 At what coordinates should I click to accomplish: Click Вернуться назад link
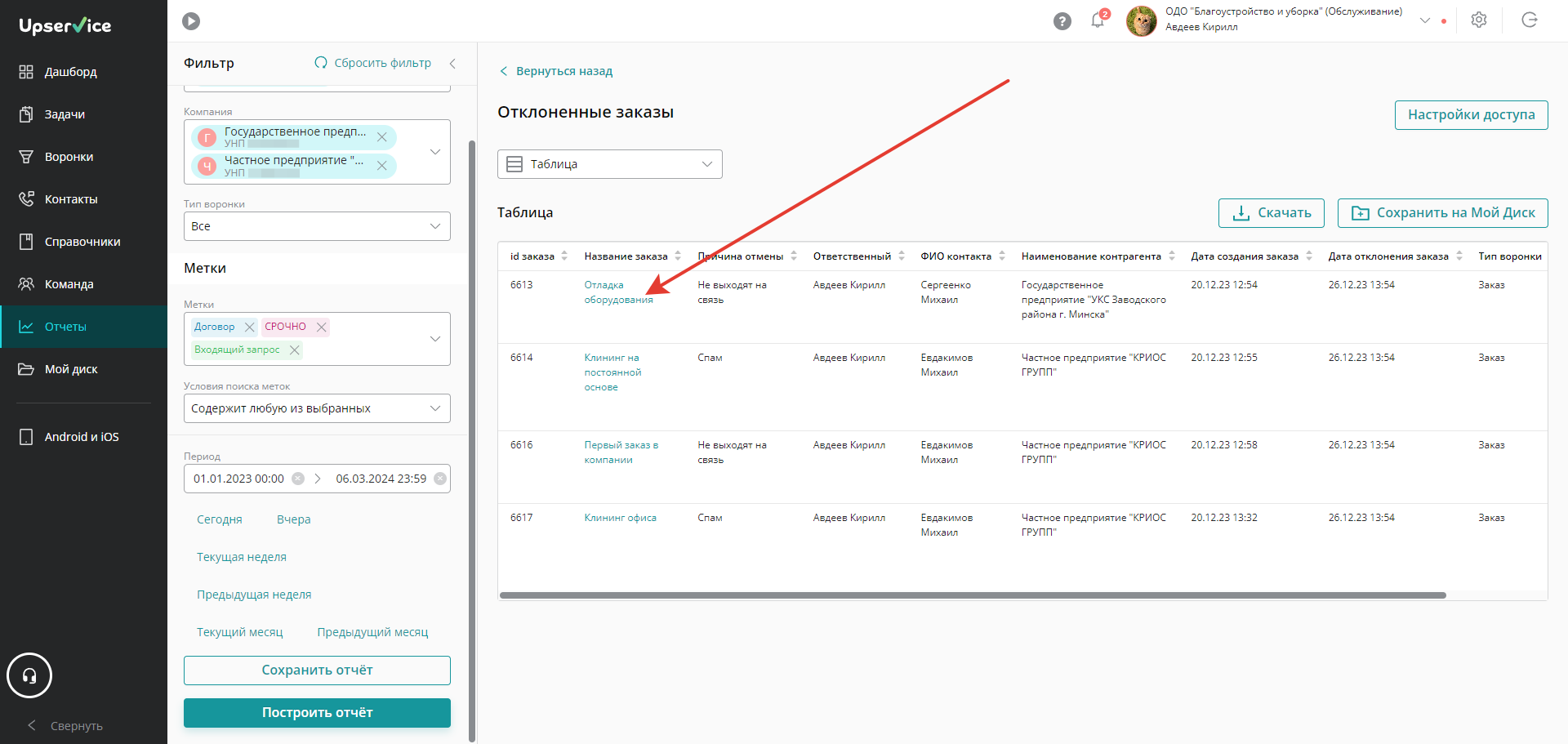click(556, 71)
